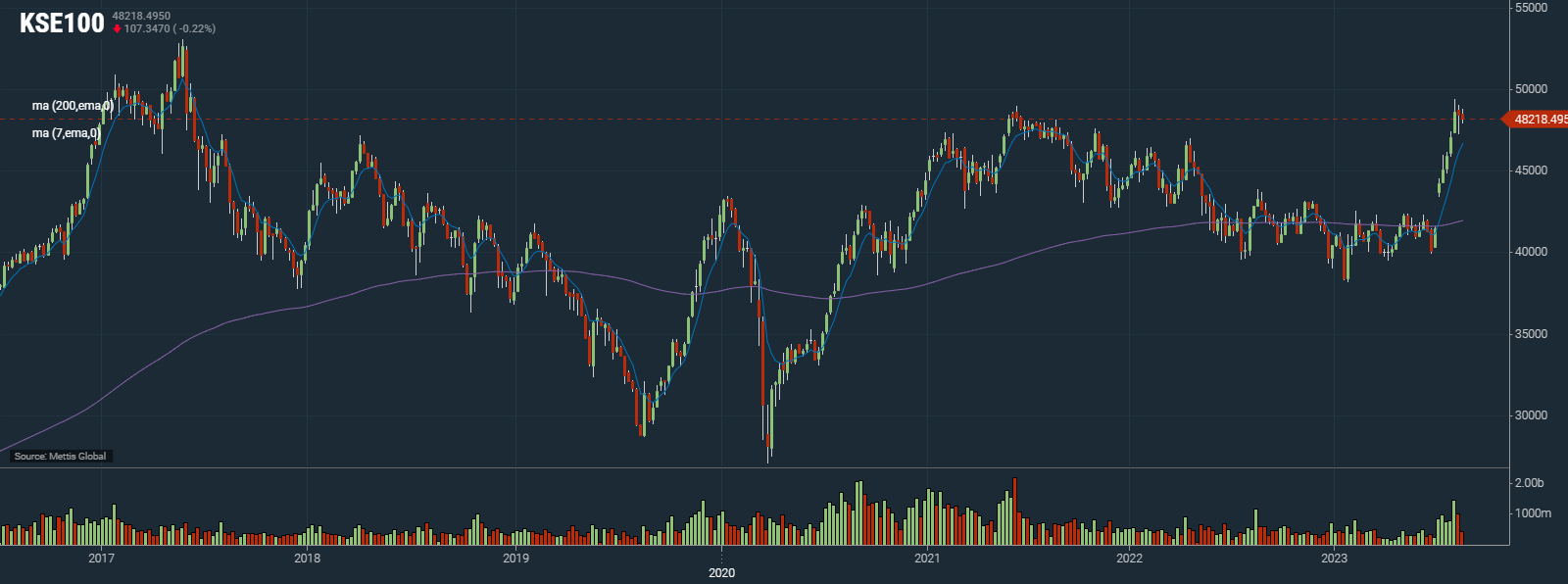Click the 40000 price axis label
Screen dimensions: 1568x584
[x=1531, y=252]
